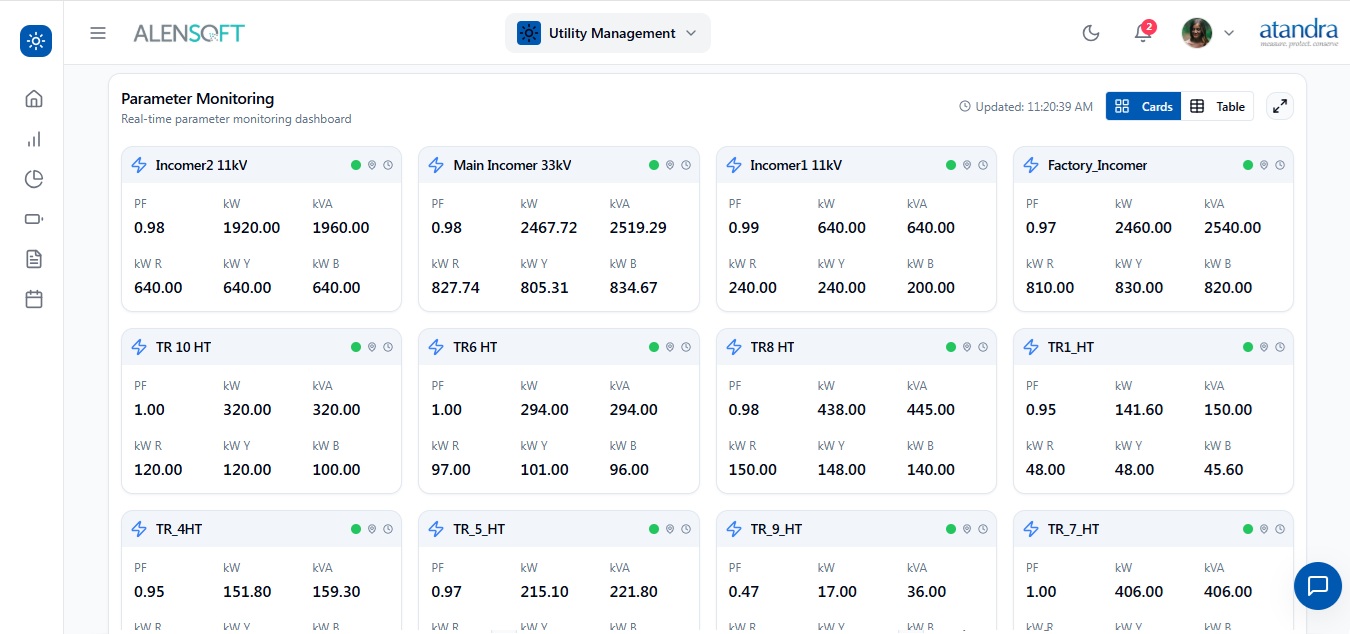The image size is (1350, 634).
Task: Open the pie chart sidebar section
Action: click(34, 179)
